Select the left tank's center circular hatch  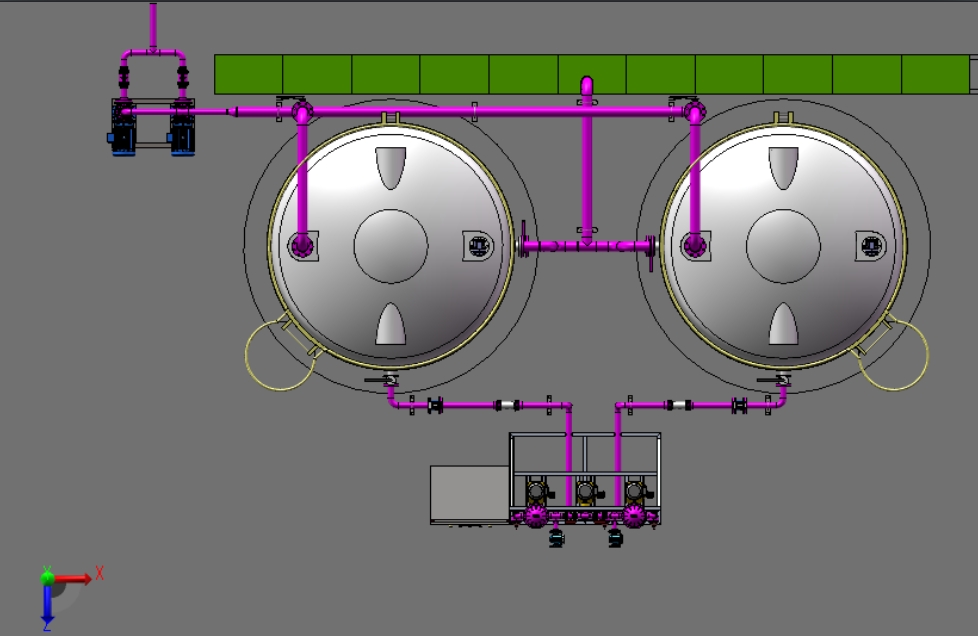pyautogui.click(x=391, y=246)
